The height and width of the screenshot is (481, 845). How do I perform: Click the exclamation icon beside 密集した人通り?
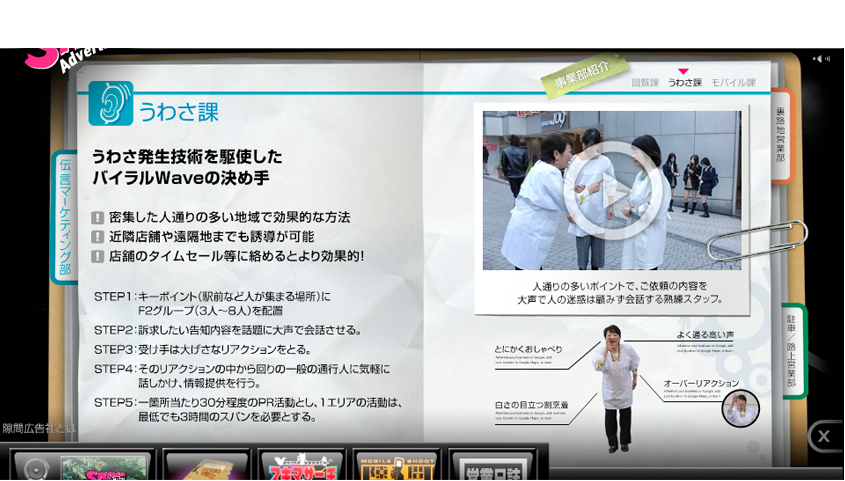click(x=98, y=218)
